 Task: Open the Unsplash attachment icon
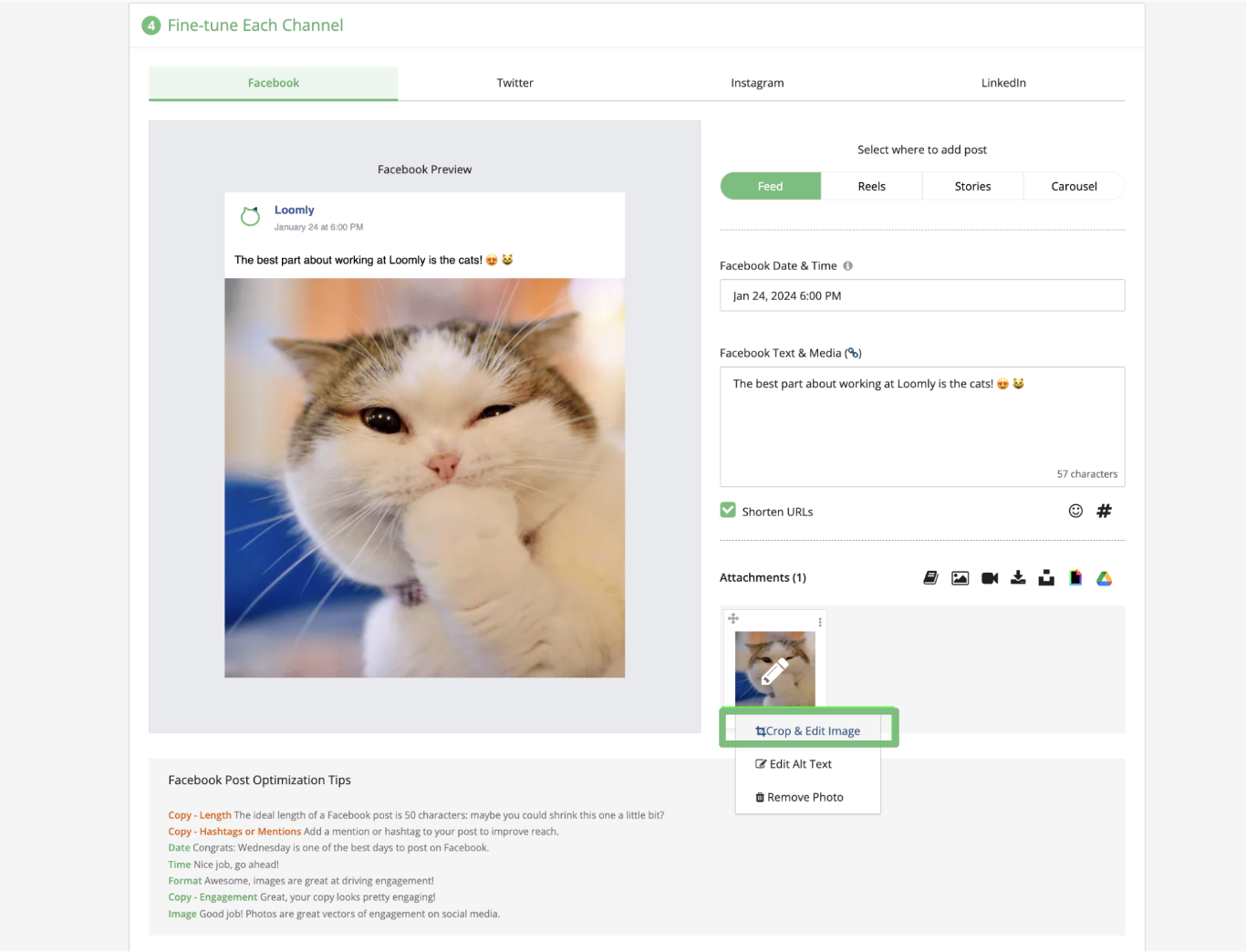click(x=1046, y=578)
